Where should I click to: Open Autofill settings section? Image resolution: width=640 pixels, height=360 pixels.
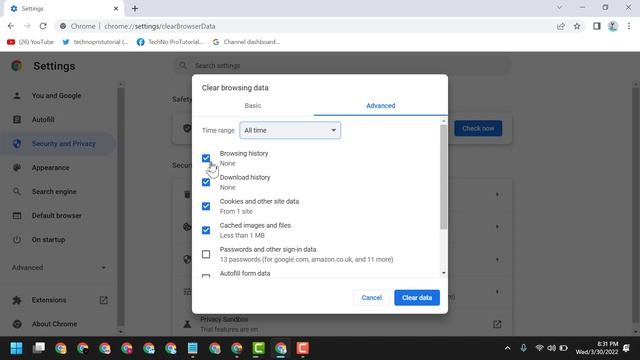[43, 120]
